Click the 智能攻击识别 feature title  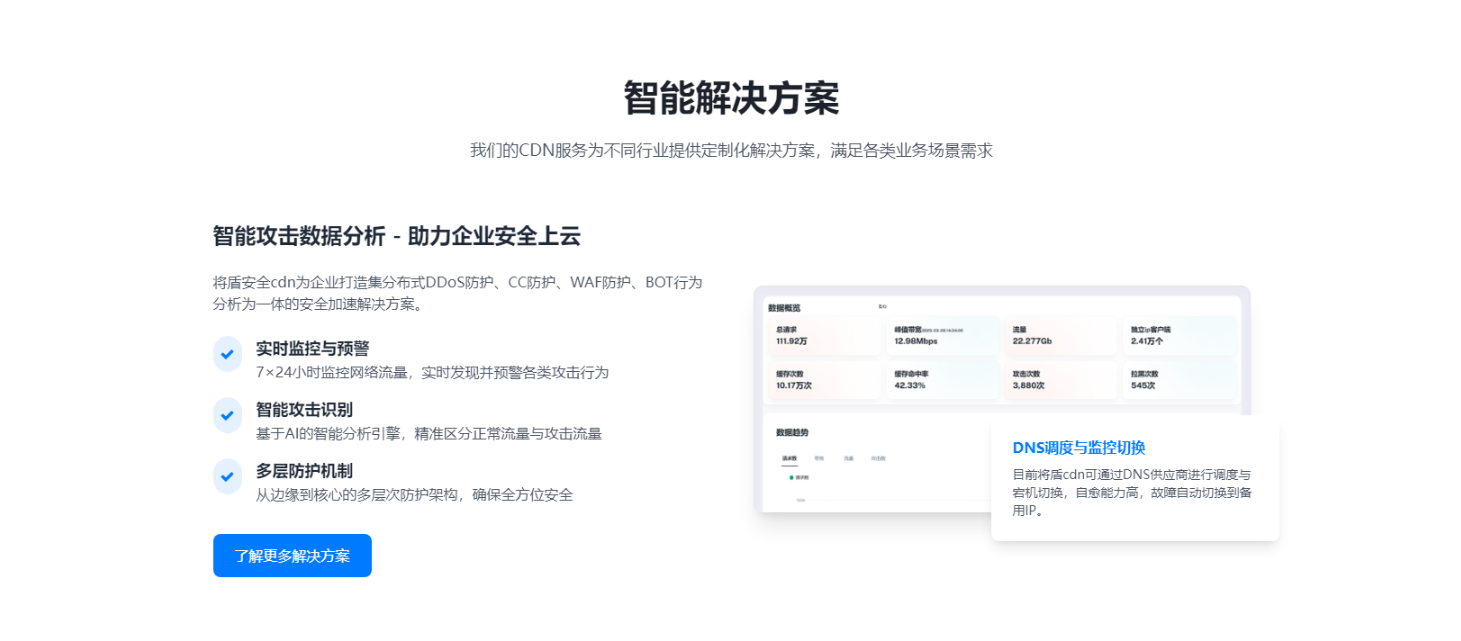click(304, 409)
